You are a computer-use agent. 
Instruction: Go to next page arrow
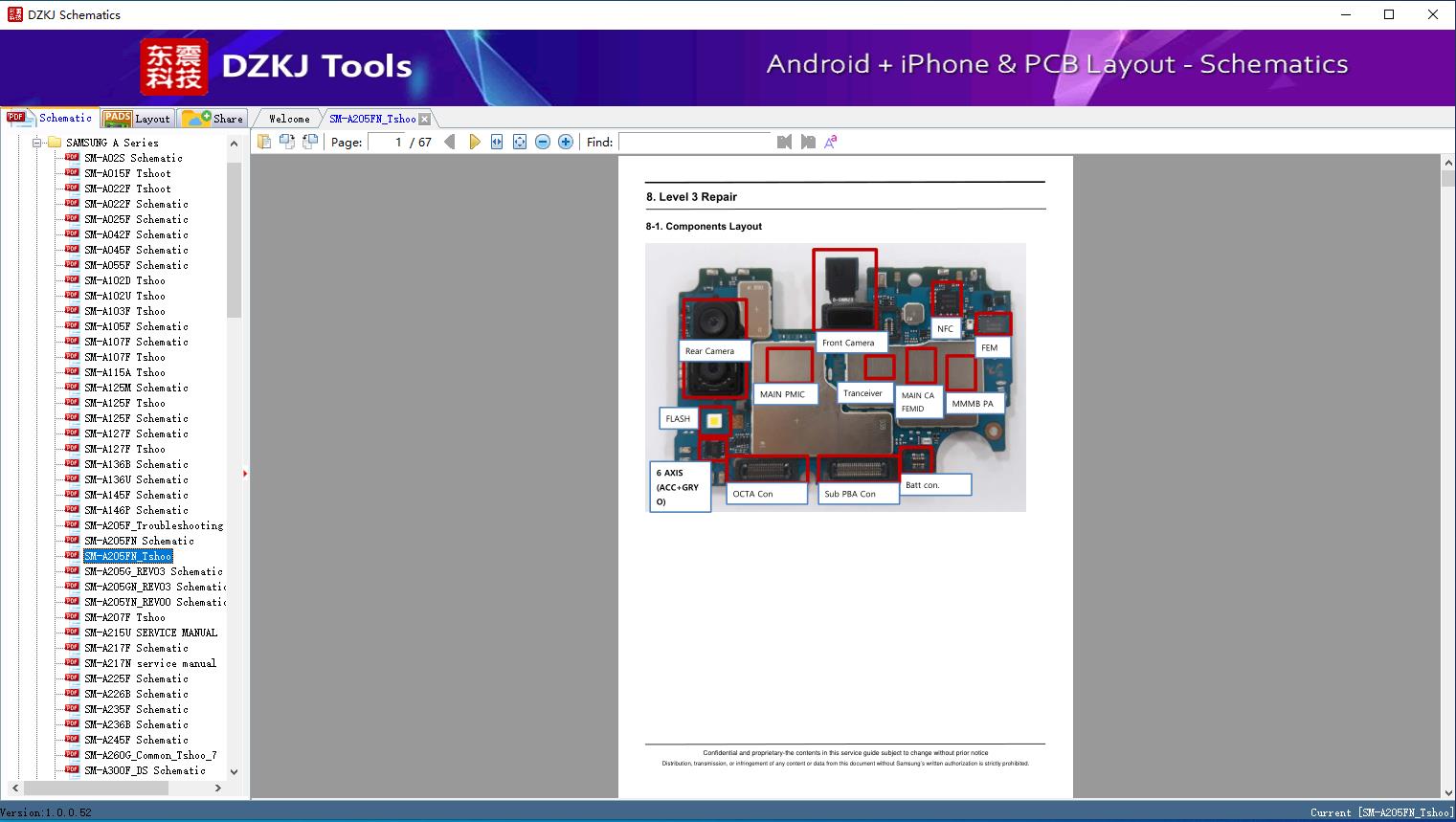pos(474,142)
